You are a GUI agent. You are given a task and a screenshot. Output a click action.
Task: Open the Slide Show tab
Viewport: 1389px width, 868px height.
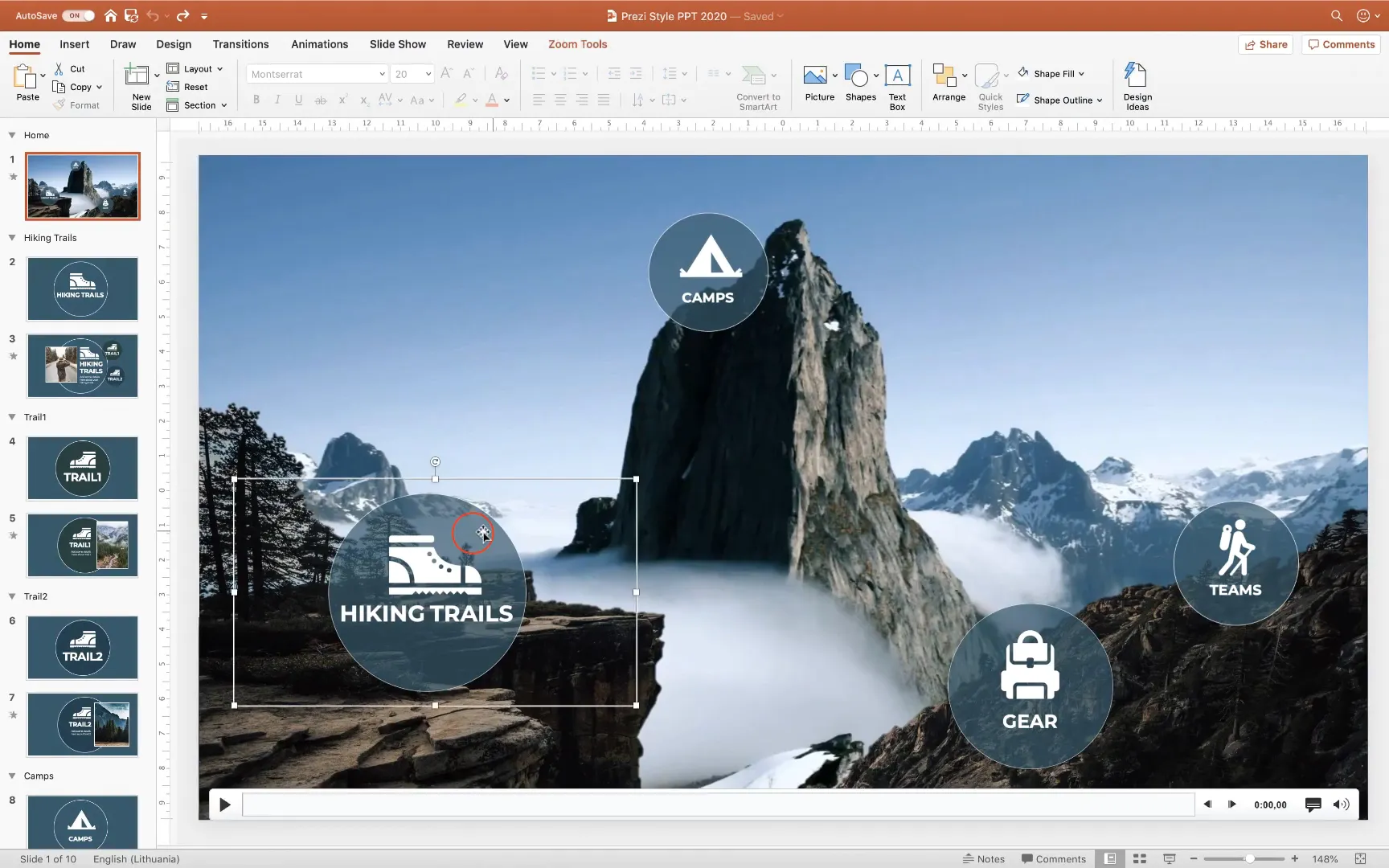tap(398, 44)
